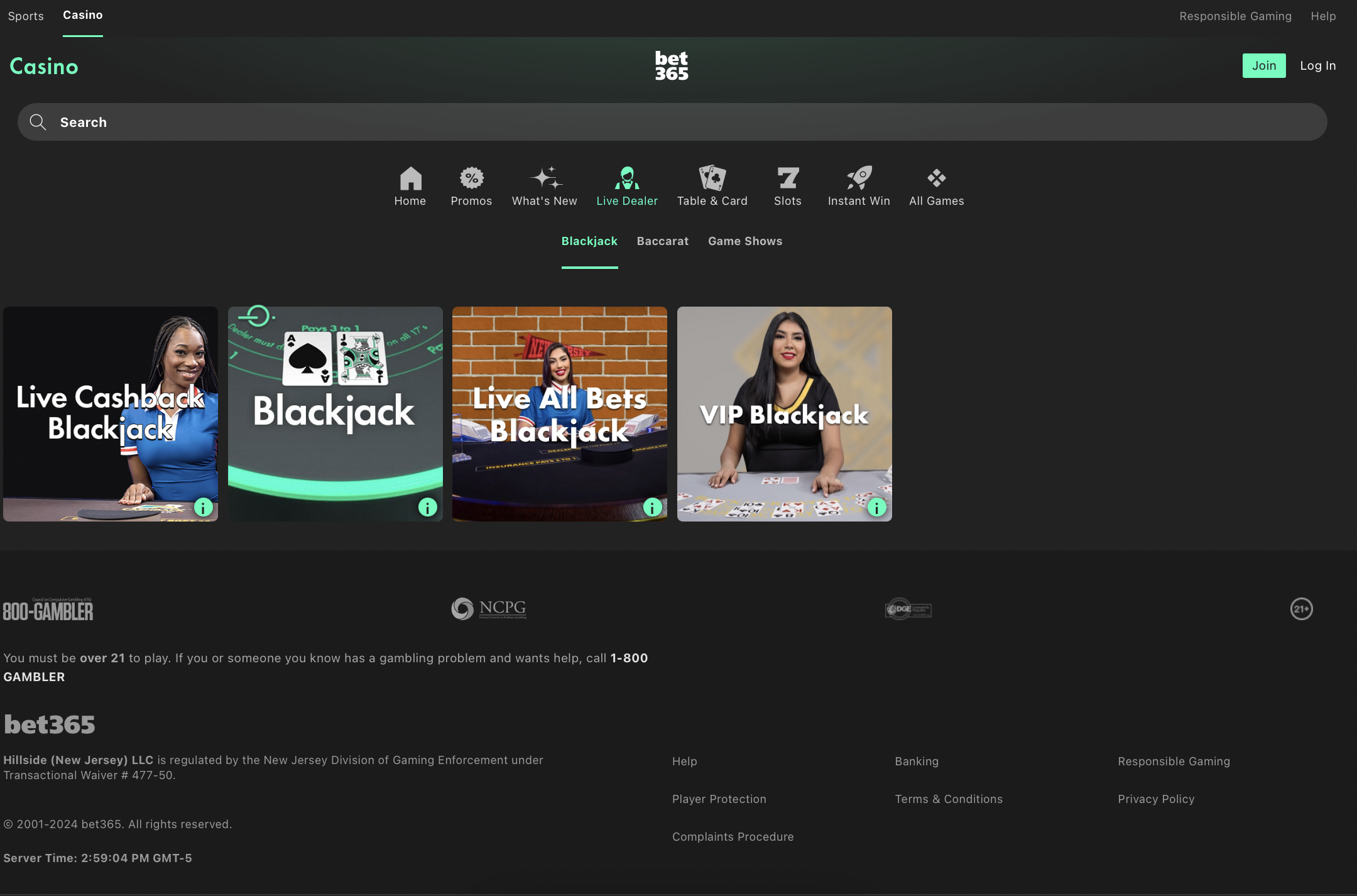Viewport: 1357px width, 896px height.
Task: Switch to the Game Shows tab
Action: [x=744, y=241]
